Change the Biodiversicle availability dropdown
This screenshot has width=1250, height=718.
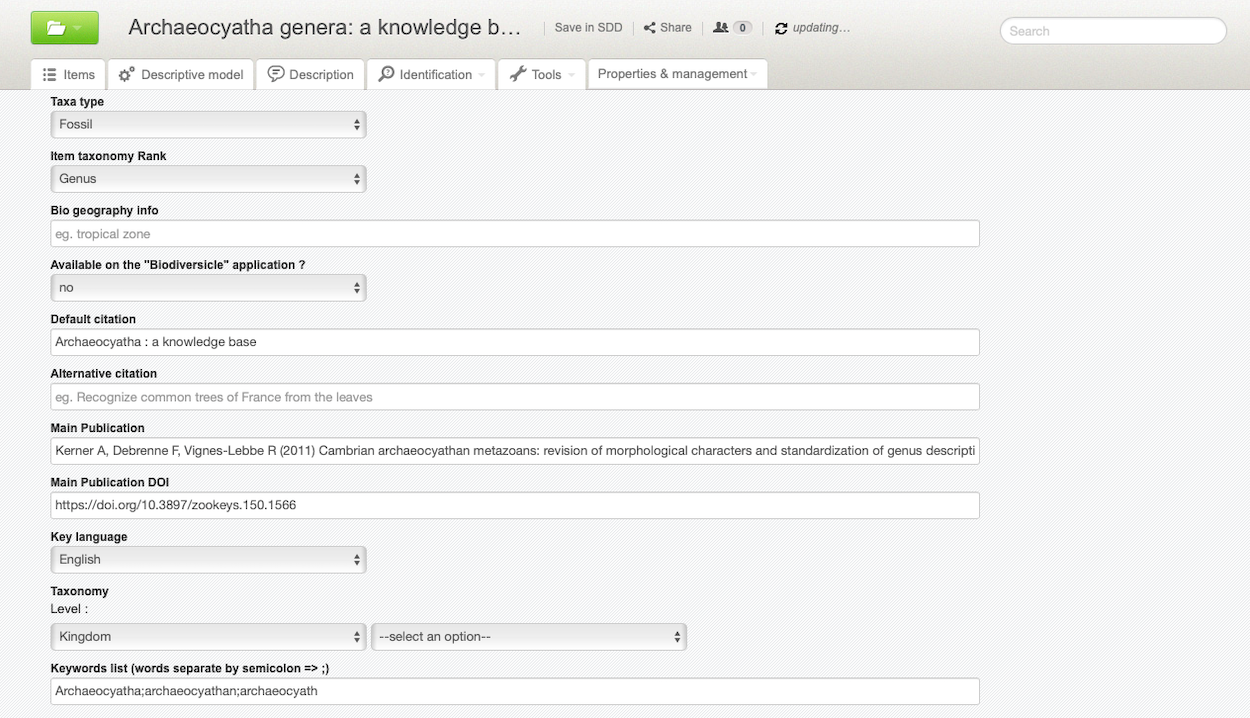208,288
